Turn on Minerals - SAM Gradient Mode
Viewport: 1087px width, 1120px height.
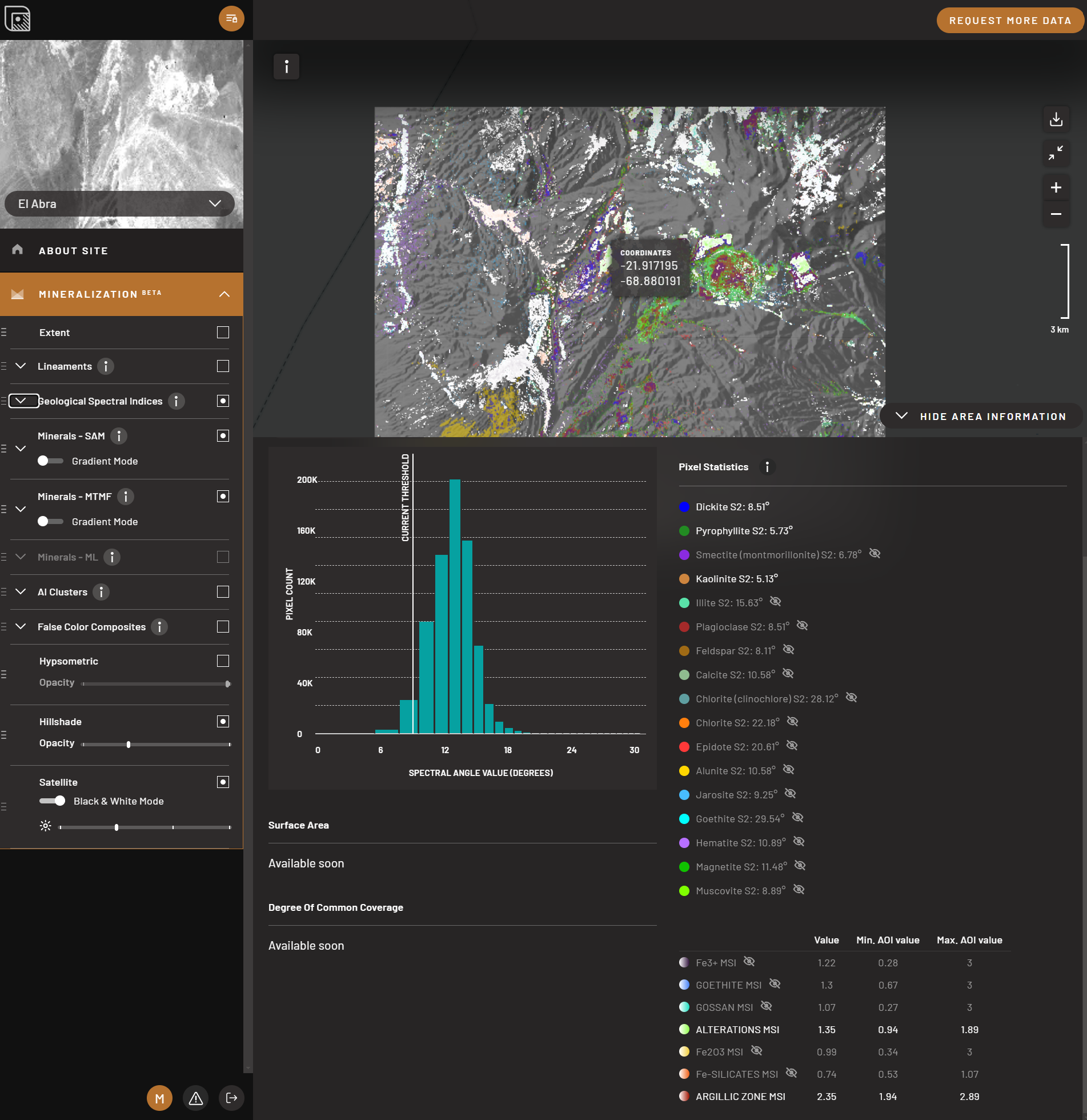click(x=50, y=461)
